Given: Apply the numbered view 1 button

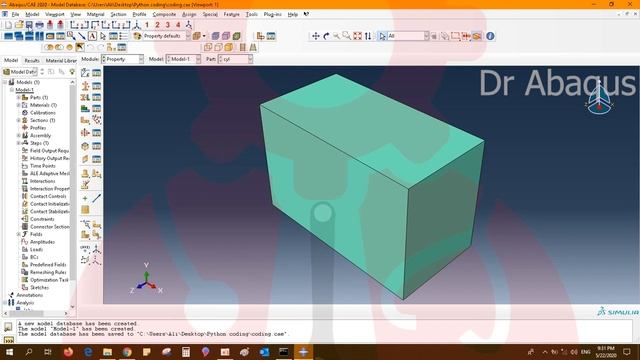Looking at the screenshot, I should (x=147, y=25).
